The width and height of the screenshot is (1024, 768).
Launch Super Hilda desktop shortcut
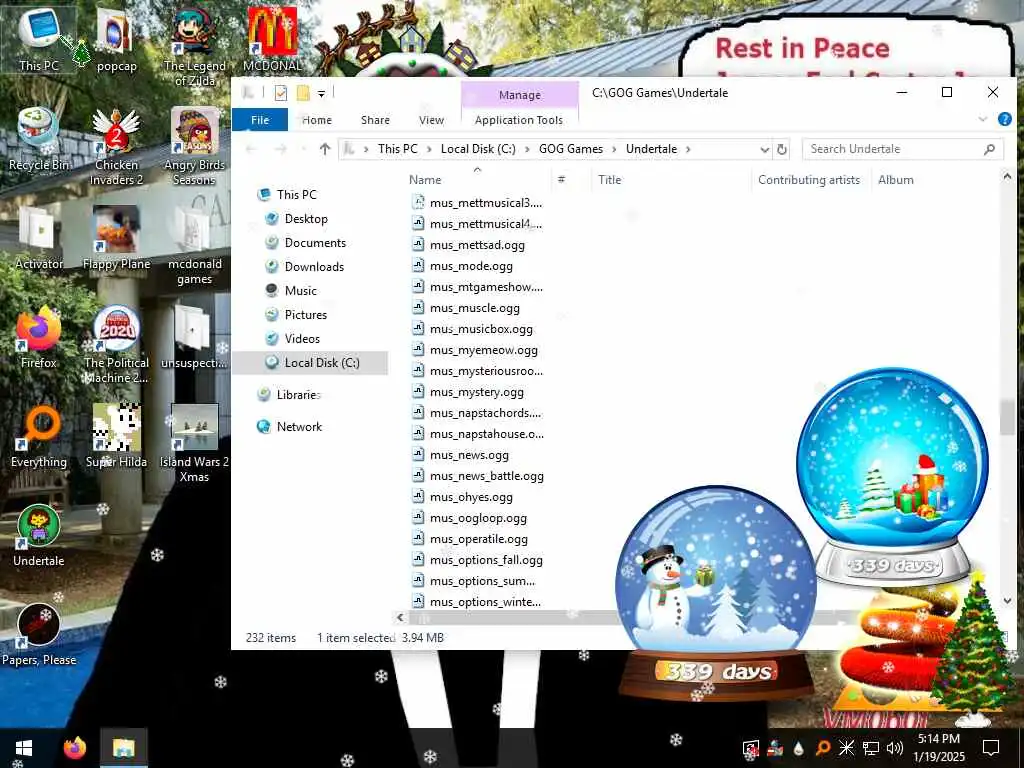116,436
